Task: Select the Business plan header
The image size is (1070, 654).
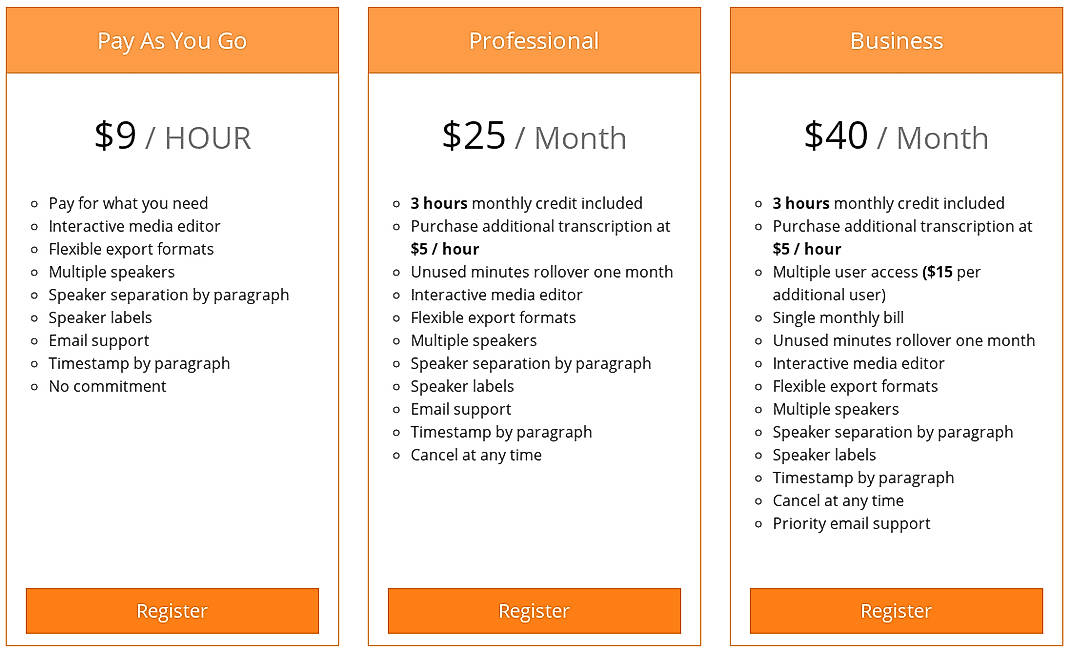Action: 895,40
